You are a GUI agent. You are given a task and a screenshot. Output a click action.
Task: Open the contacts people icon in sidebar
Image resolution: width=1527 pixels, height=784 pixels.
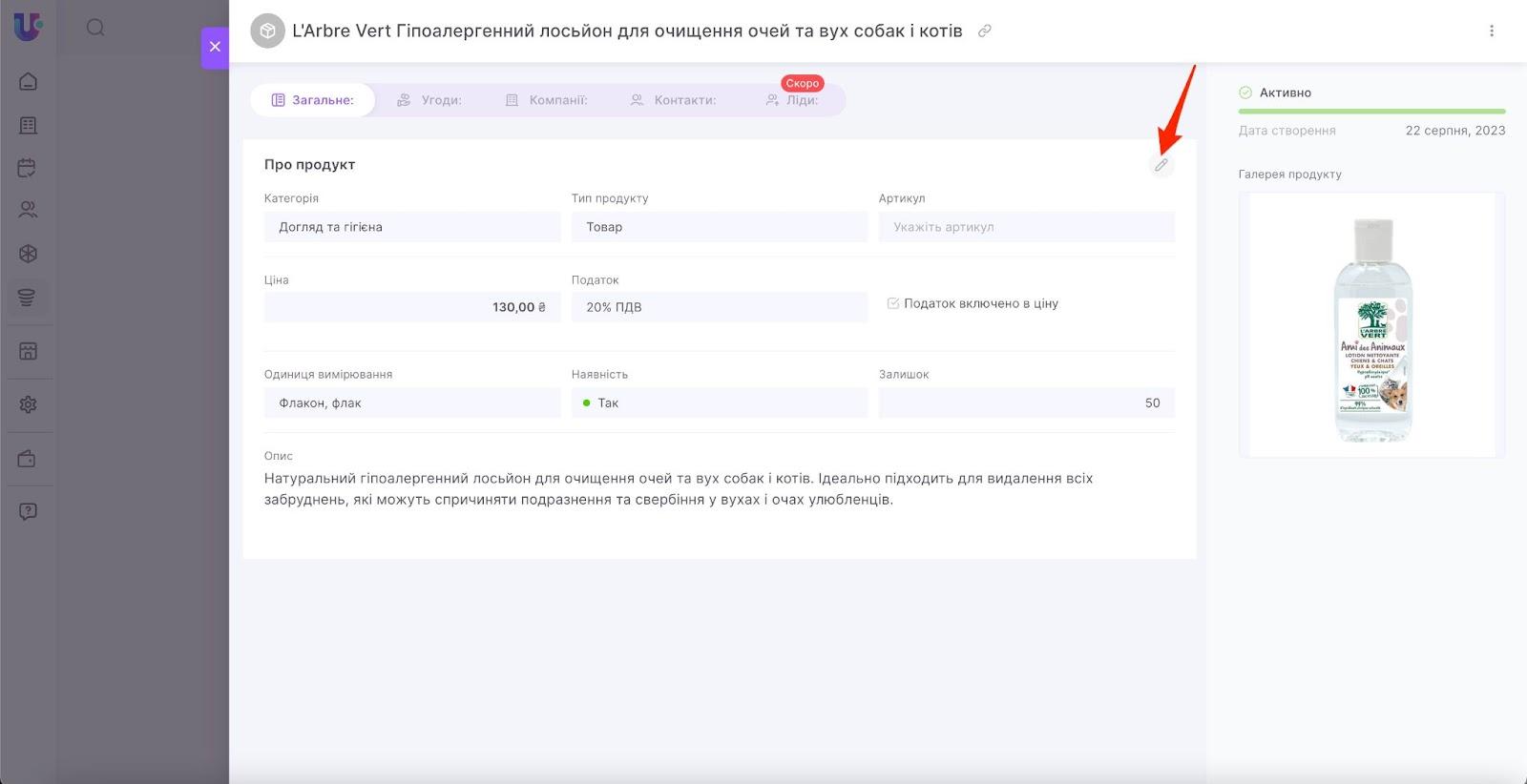(x=28, y=210)
